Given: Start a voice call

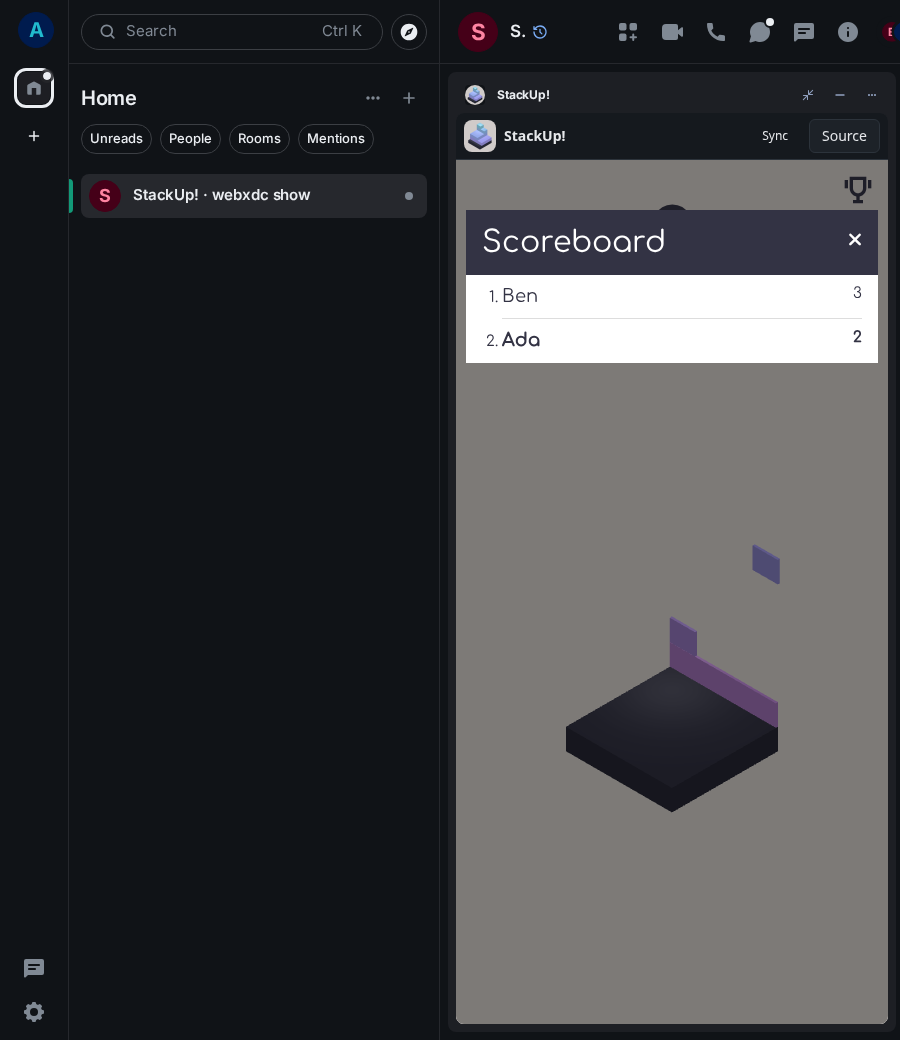Looking at the screenshot, I should tap(716, 32).
